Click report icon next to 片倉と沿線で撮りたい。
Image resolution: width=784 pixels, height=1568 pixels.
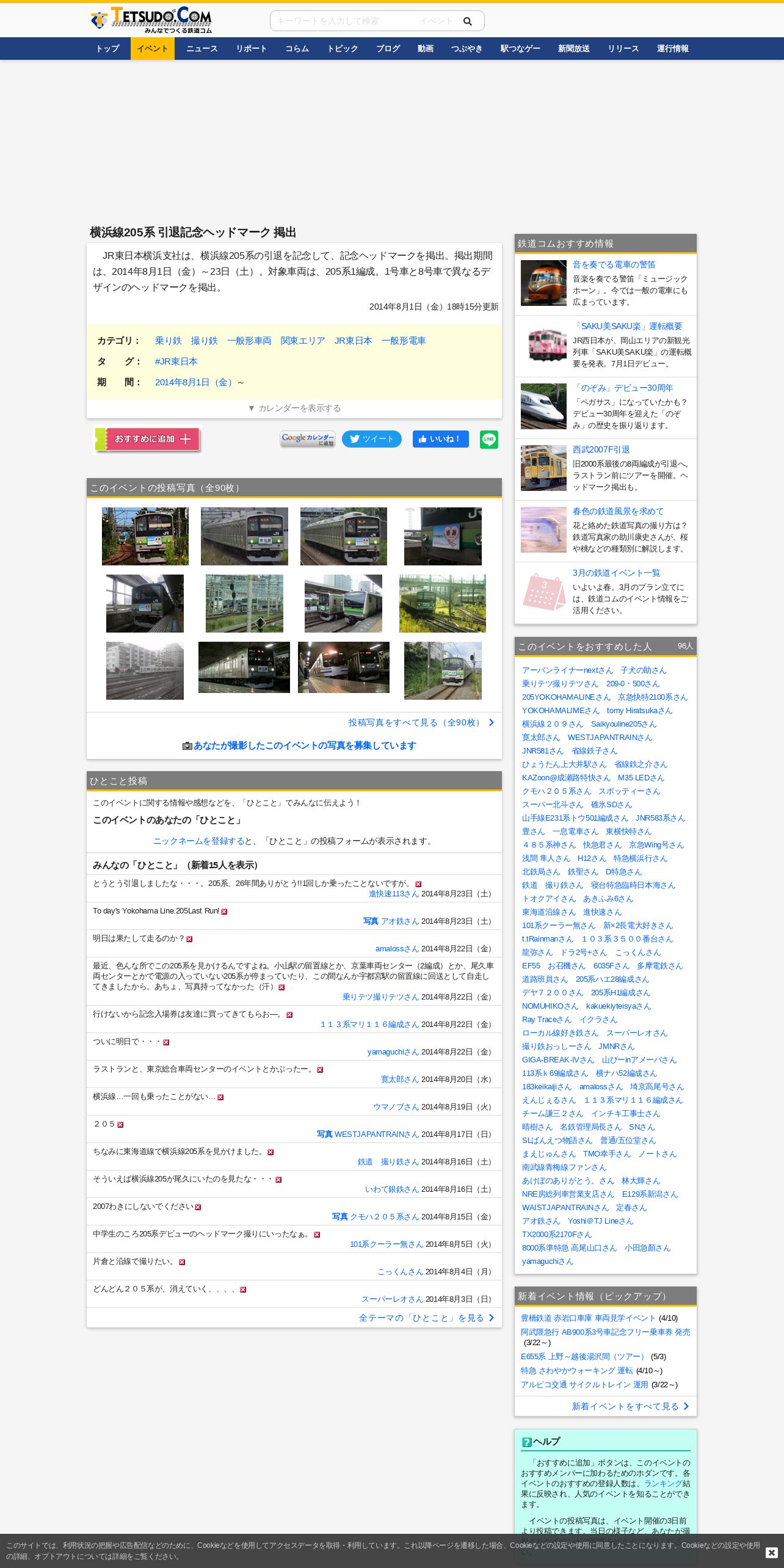pyautogui.click(x=182, y=1262)
